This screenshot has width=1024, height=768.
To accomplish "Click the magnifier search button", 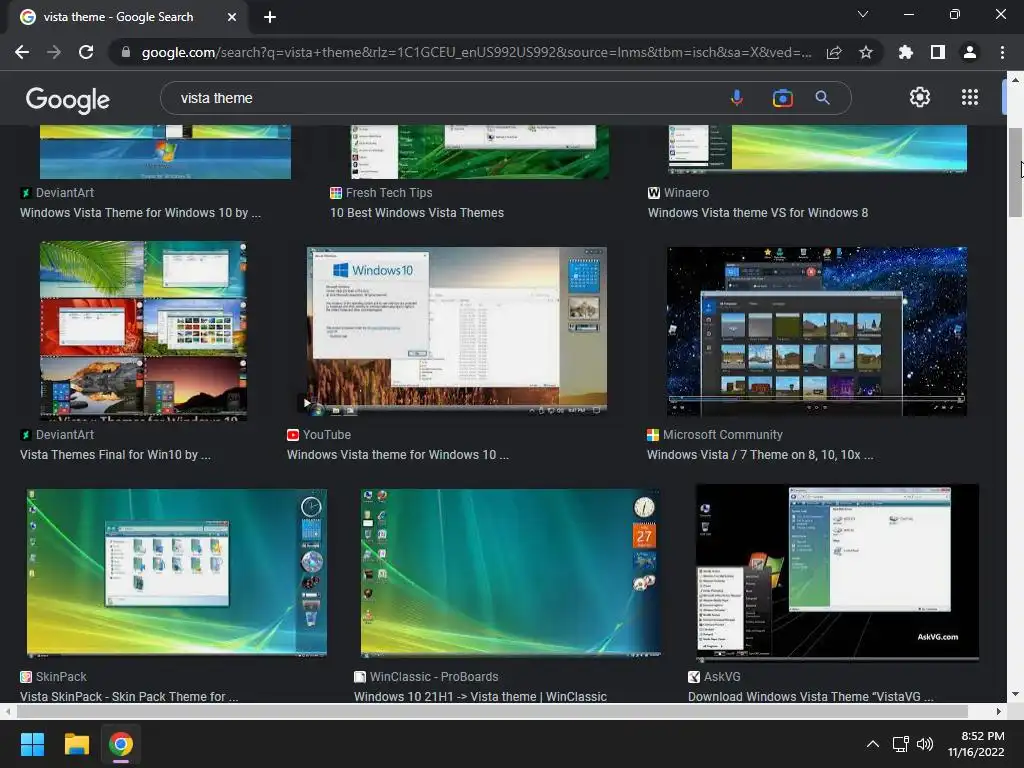I will pos(822,98).
